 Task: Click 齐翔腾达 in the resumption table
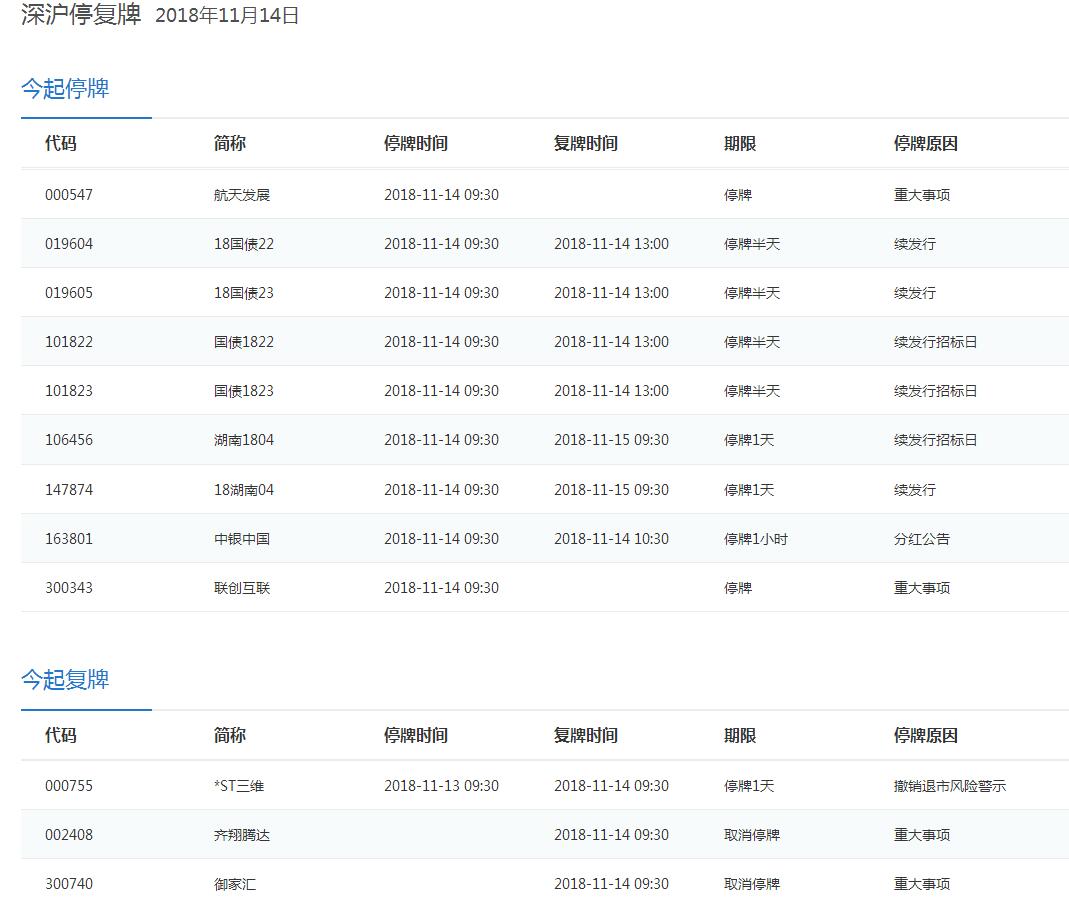(242, 835)
